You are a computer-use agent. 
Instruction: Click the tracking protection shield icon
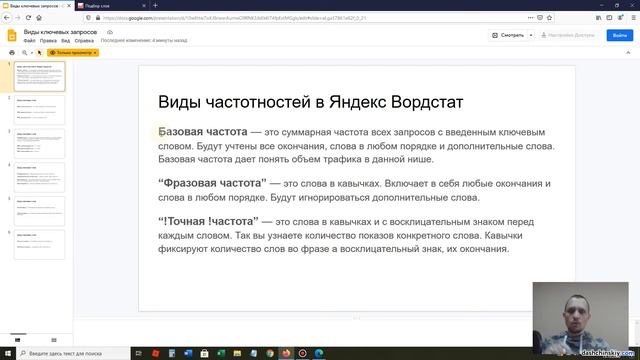pyautogui.click(x=89, y=18)
